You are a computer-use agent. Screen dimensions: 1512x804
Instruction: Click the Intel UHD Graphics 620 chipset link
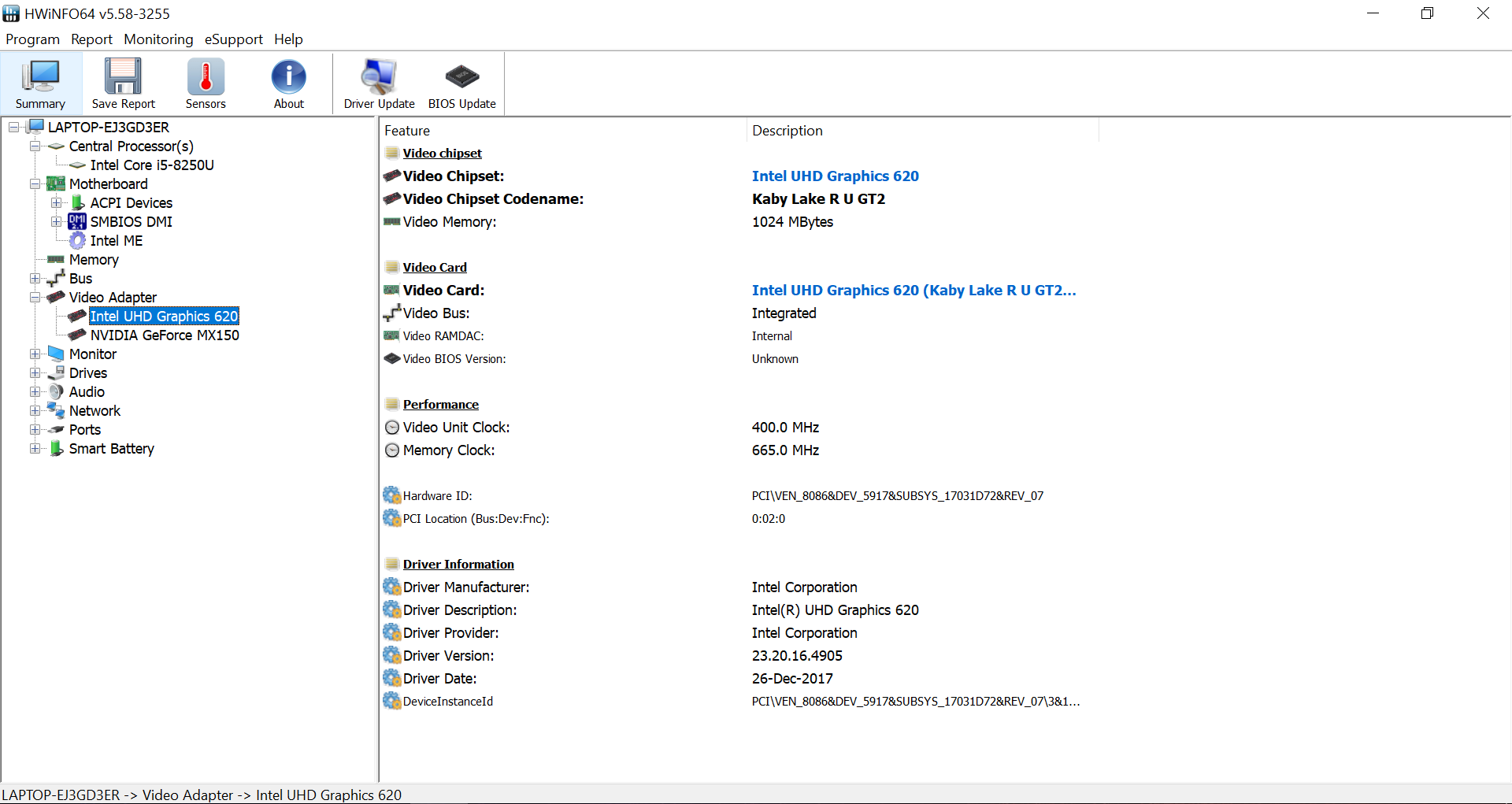coord(836,176)
